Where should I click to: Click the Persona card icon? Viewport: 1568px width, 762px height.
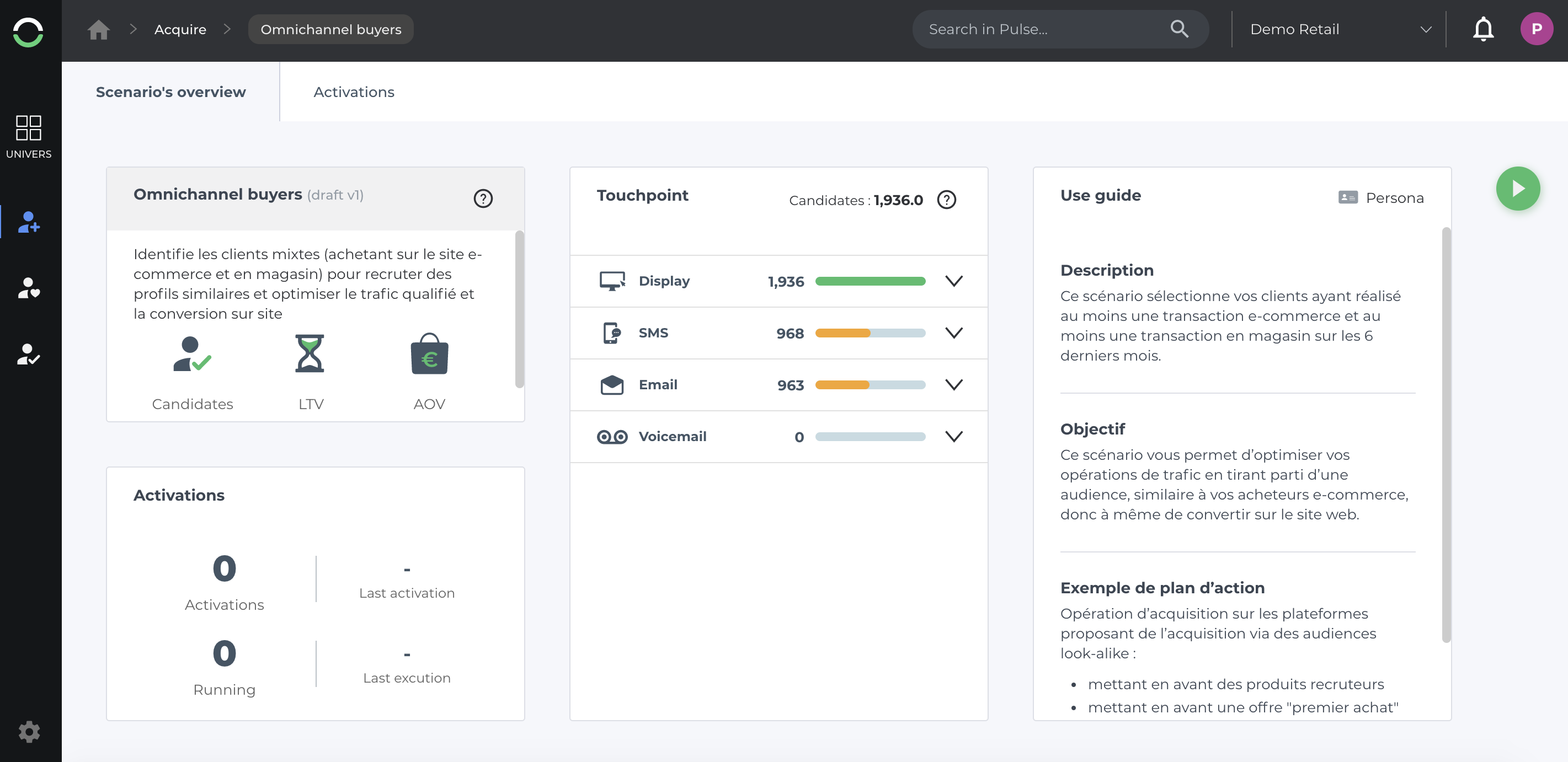click(1348, 197)
